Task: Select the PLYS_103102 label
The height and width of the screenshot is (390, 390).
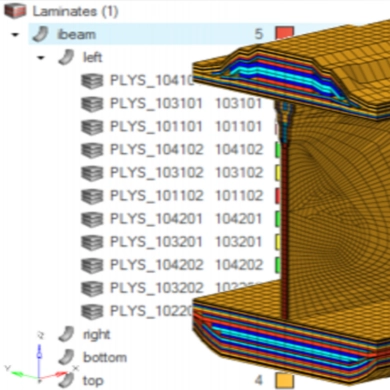Action: point(157,173)
